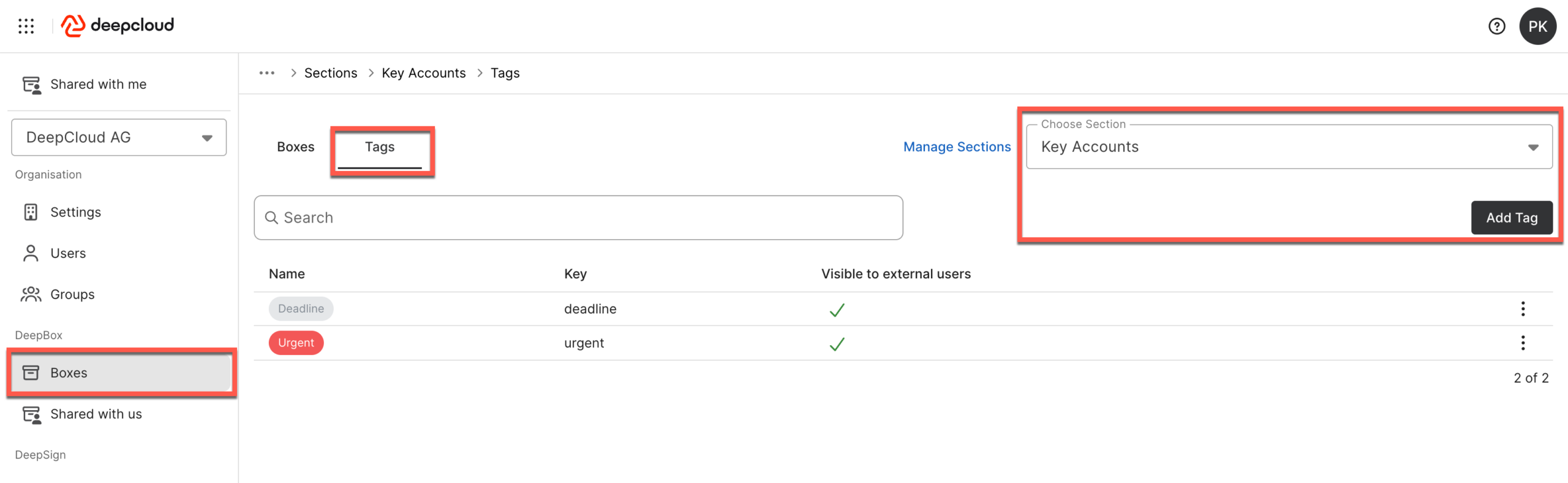Click the deepcloud logo
This screenshot has height=483, width=1568.
click(x=118, y=26)
